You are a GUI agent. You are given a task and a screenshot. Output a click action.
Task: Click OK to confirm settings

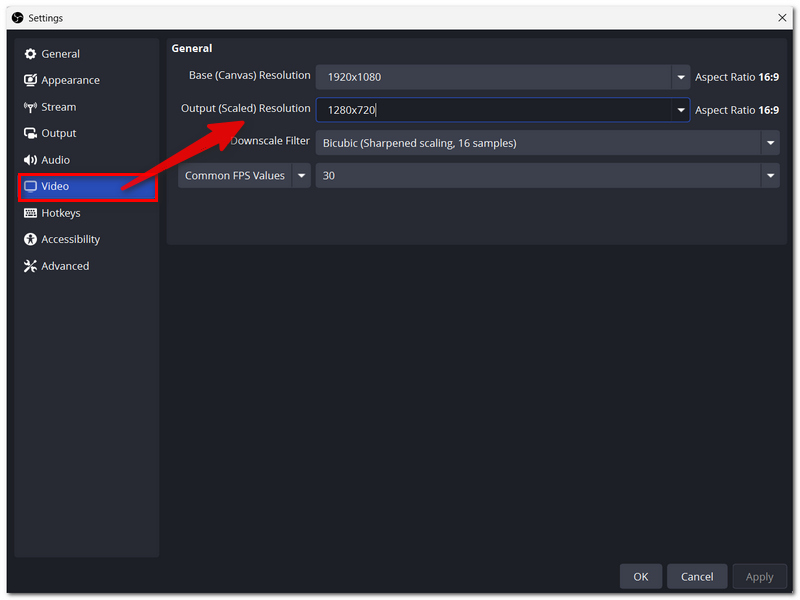[641, 577]
